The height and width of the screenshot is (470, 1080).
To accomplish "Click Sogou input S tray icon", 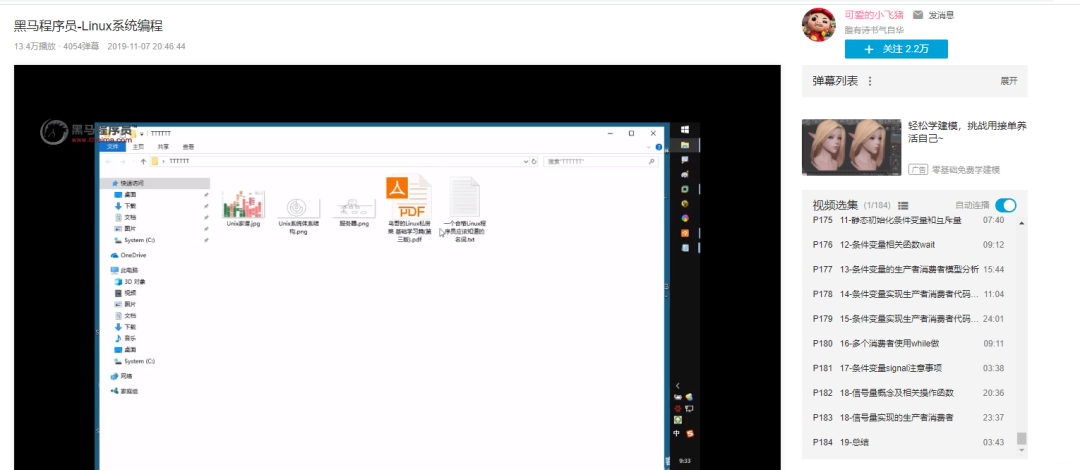I will coord(689,433).
